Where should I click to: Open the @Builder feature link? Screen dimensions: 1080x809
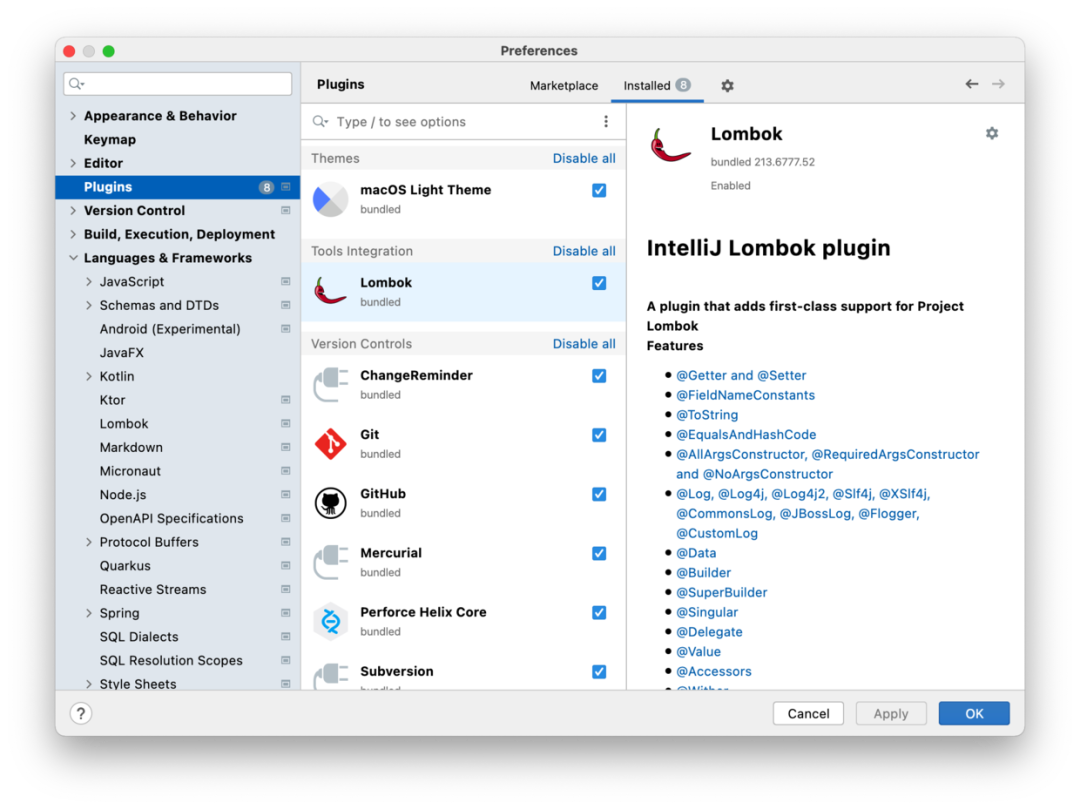[x=703, y=573]
